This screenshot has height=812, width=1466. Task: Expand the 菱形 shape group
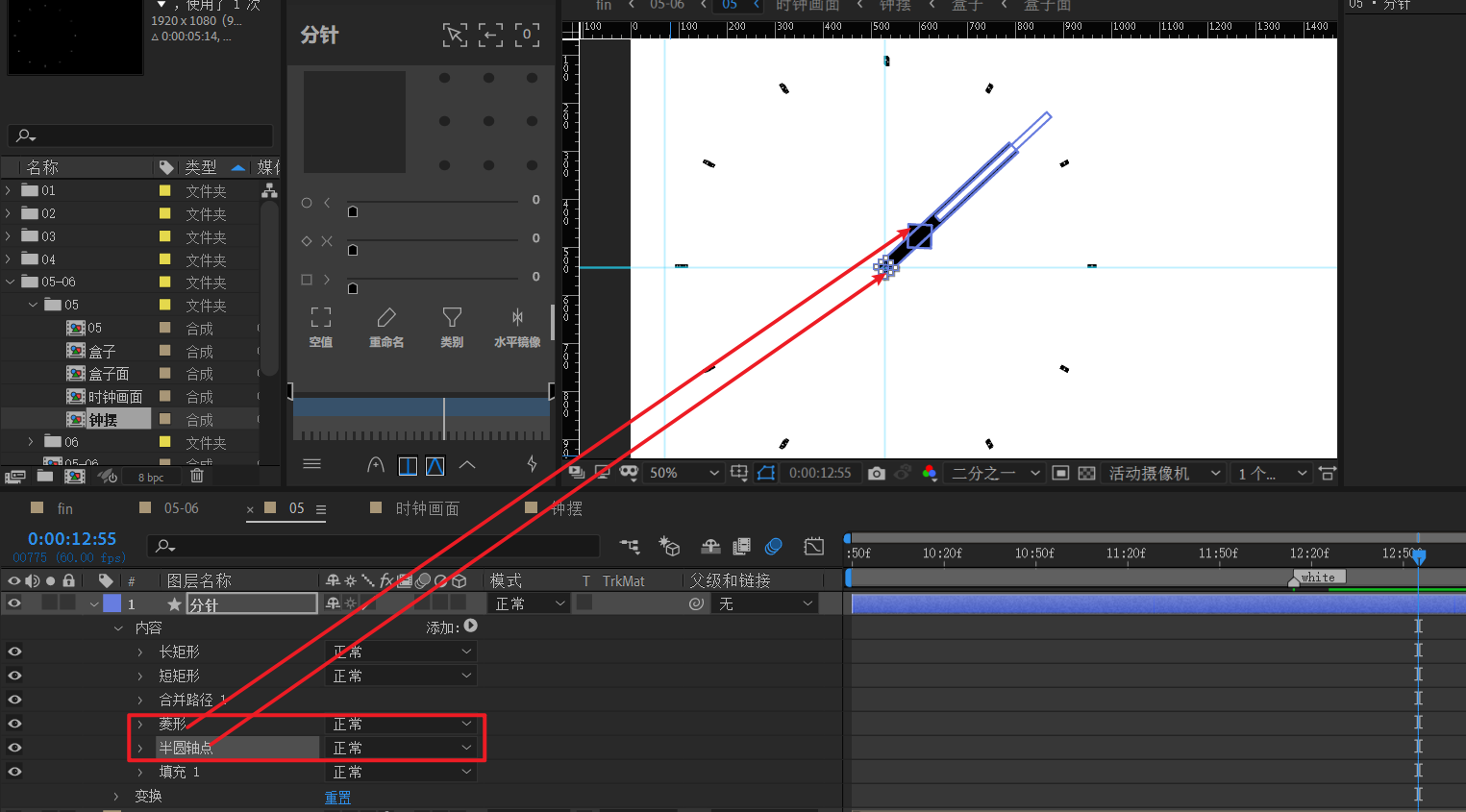coord(140,725)
